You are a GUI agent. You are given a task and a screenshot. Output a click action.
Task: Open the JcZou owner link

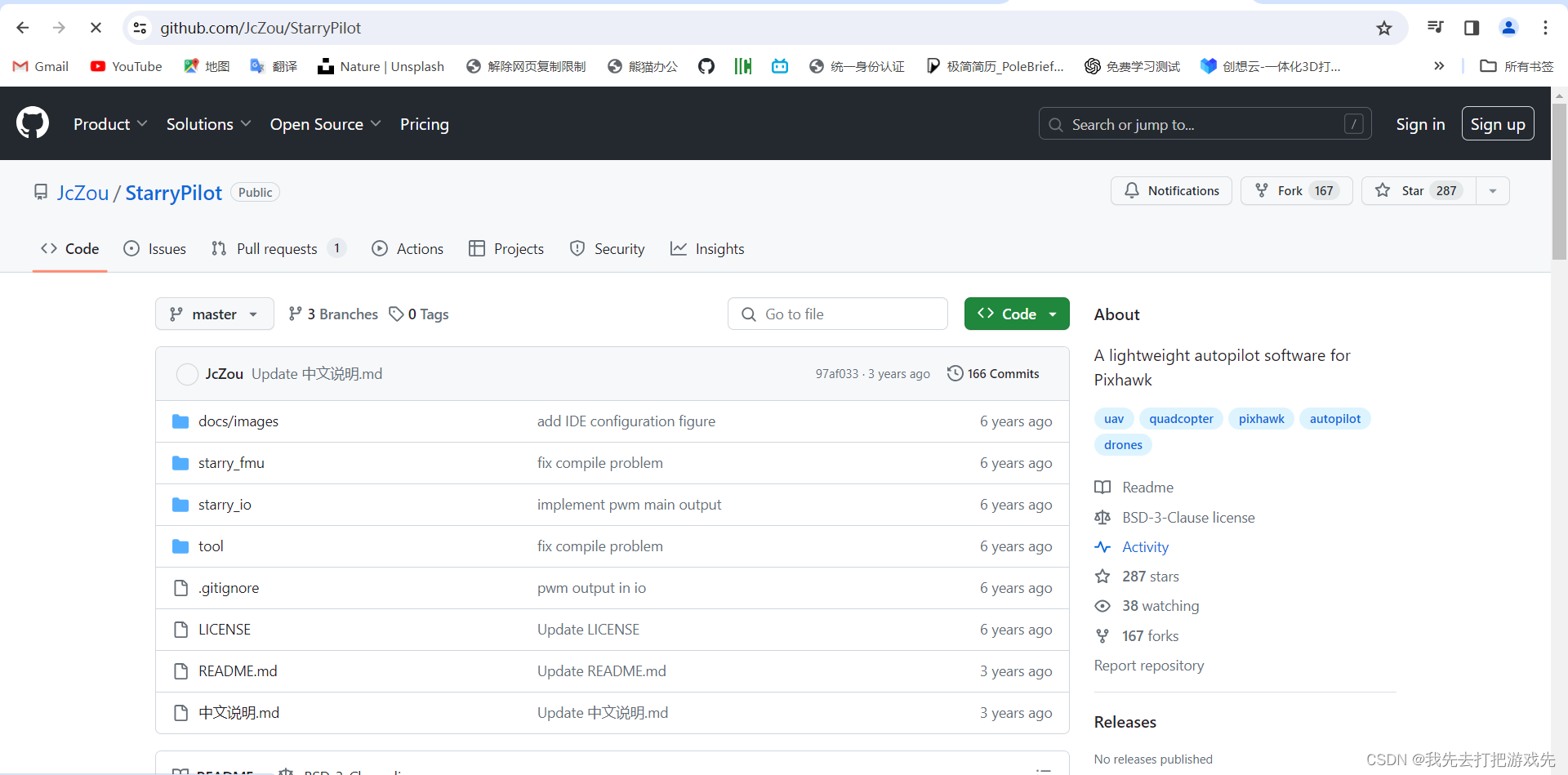tap(82, 193)
